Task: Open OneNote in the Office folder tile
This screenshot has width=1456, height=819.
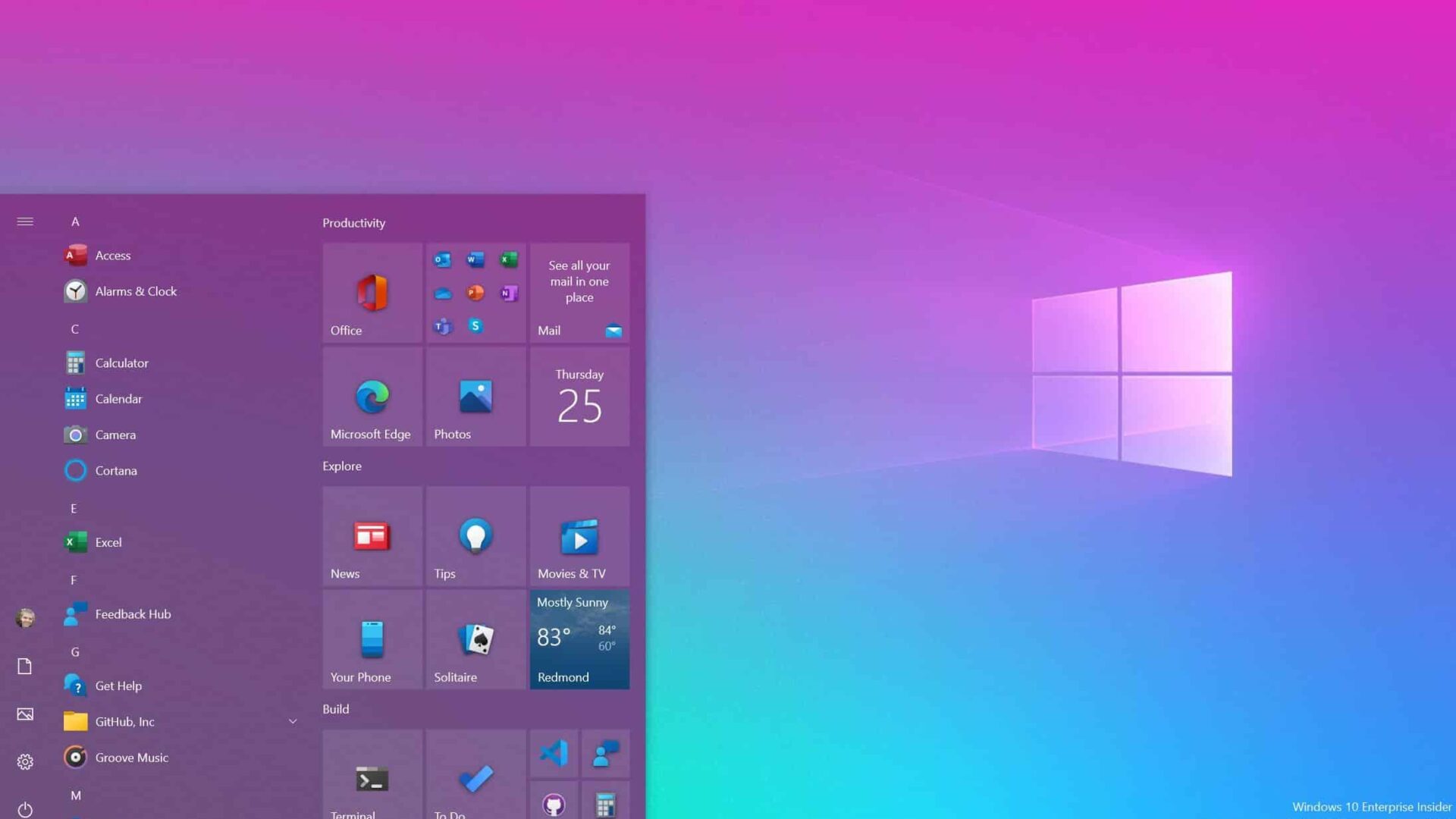Action: pyautogui.click(x=509, y=293)
